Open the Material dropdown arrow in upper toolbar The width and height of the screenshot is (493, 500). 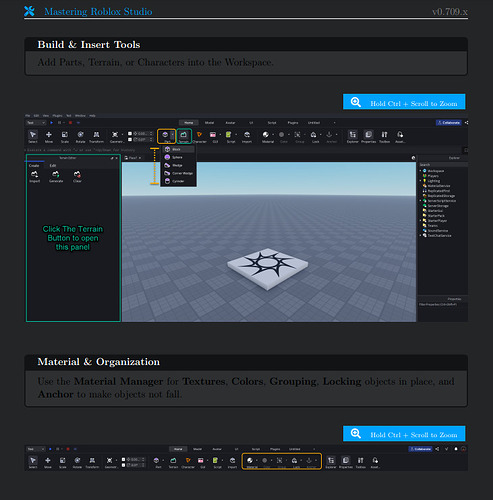(273, 135)
